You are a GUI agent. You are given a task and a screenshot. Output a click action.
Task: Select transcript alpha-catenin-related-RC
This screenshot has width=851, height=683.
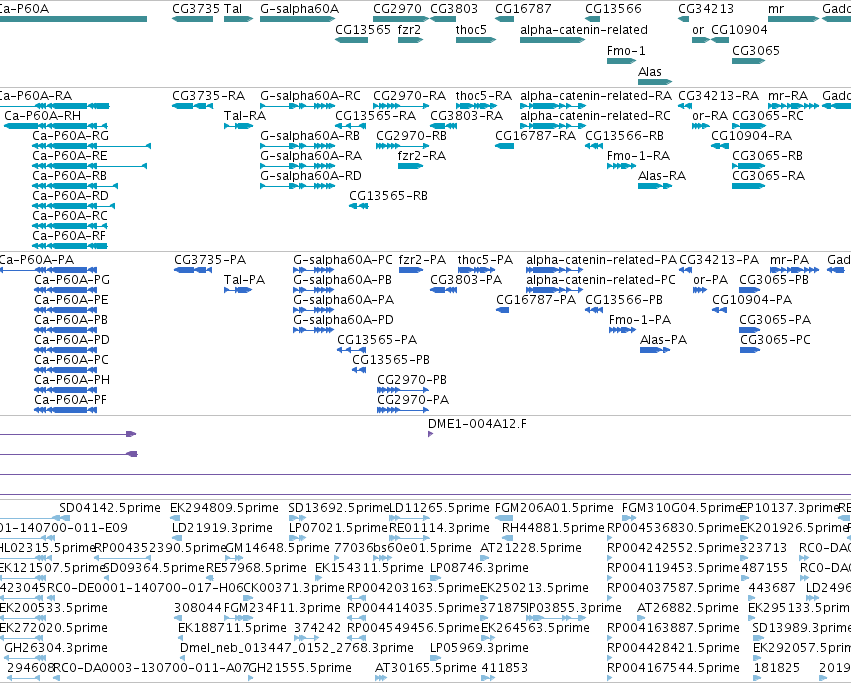[595, 116]
